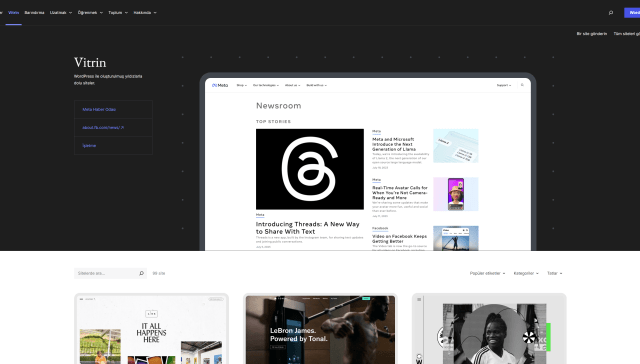Screen dimensions: 640x364
Task: Open the about.fb.com/news external link
Action: pos(103,127)
